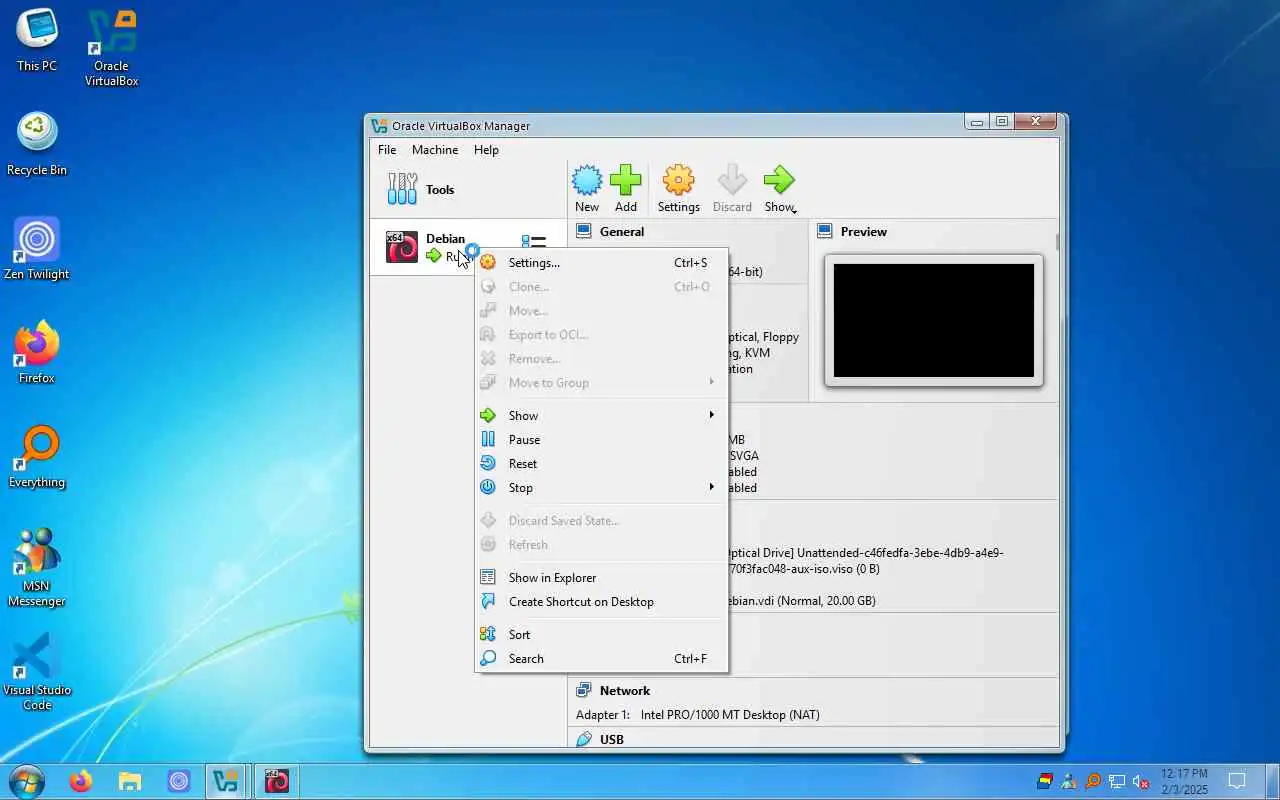The width and height of the screenshot is (1280, 800).
Task: Expand the Show submenu arrow
Action: coord(712,415)
